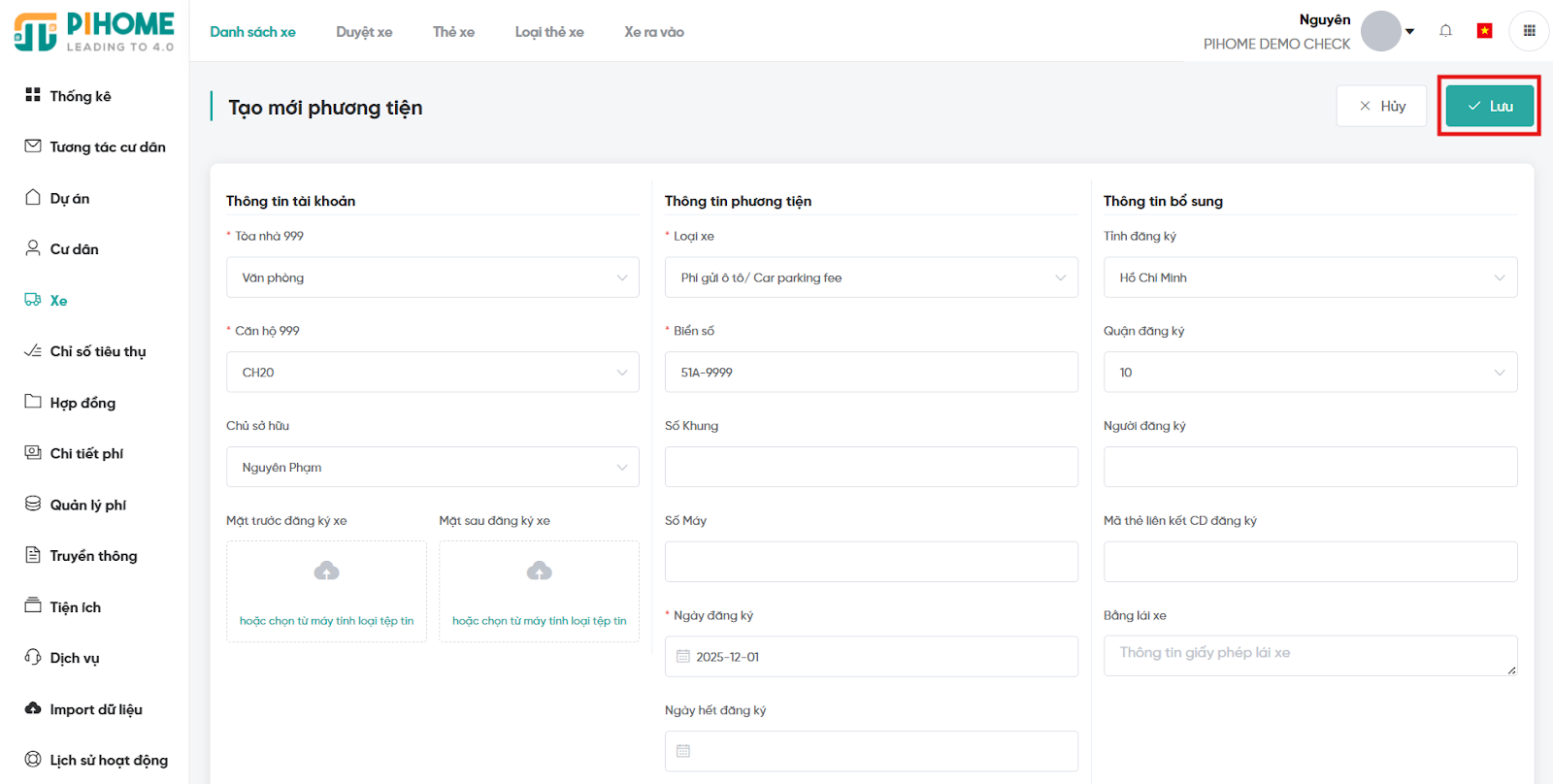1553x784 pixels.
Task: Open Import dữ liệu in sidebar
Action: coord(95,709)
